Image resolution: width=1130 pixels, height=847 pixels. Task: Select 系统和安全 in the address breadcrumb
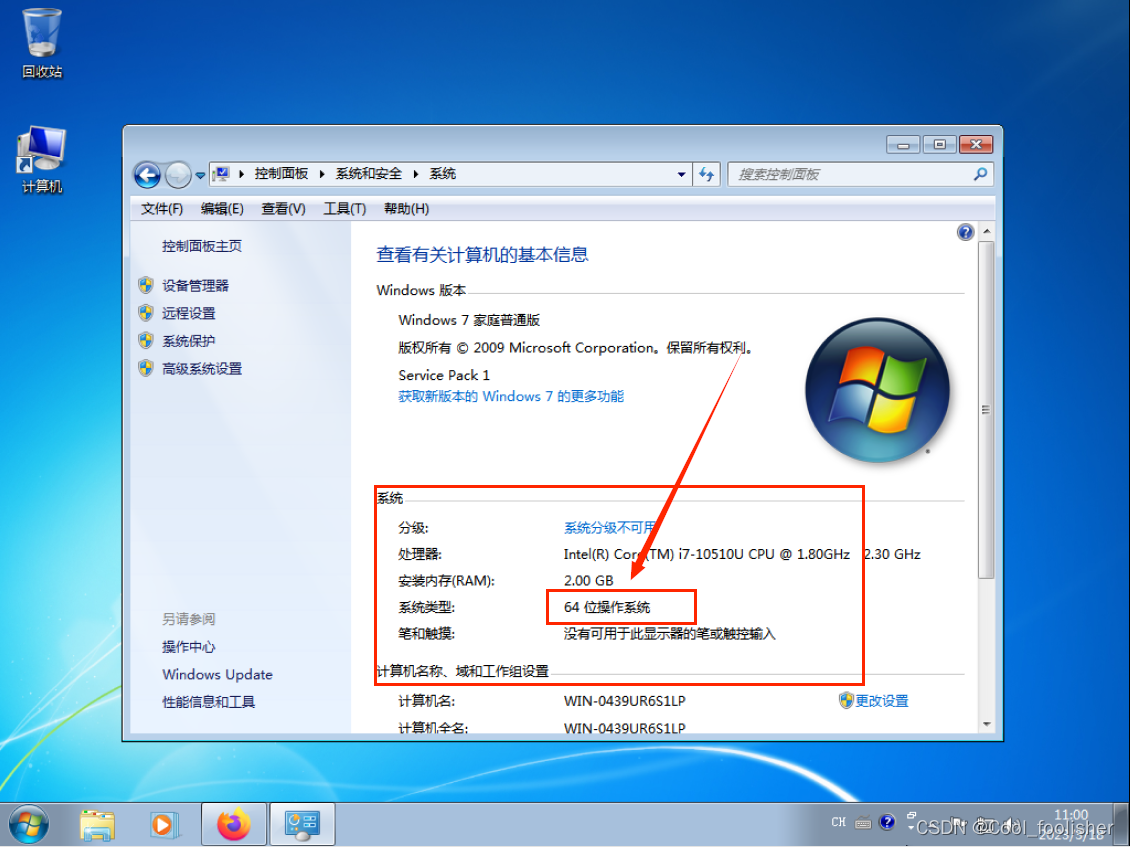coord(368,174)
